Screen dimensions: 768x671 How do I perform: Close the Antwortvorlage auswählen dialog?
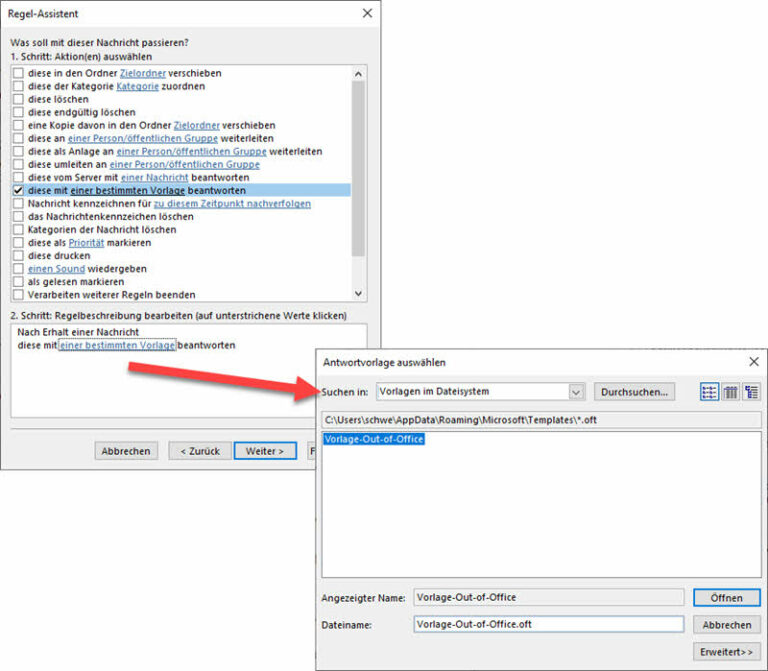tap(753, 361)
